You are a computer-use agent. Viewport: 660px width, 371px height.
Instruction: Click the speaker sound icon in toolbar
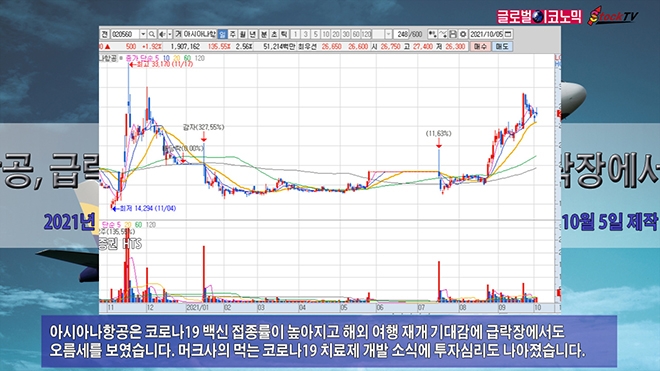coord(162,34)
